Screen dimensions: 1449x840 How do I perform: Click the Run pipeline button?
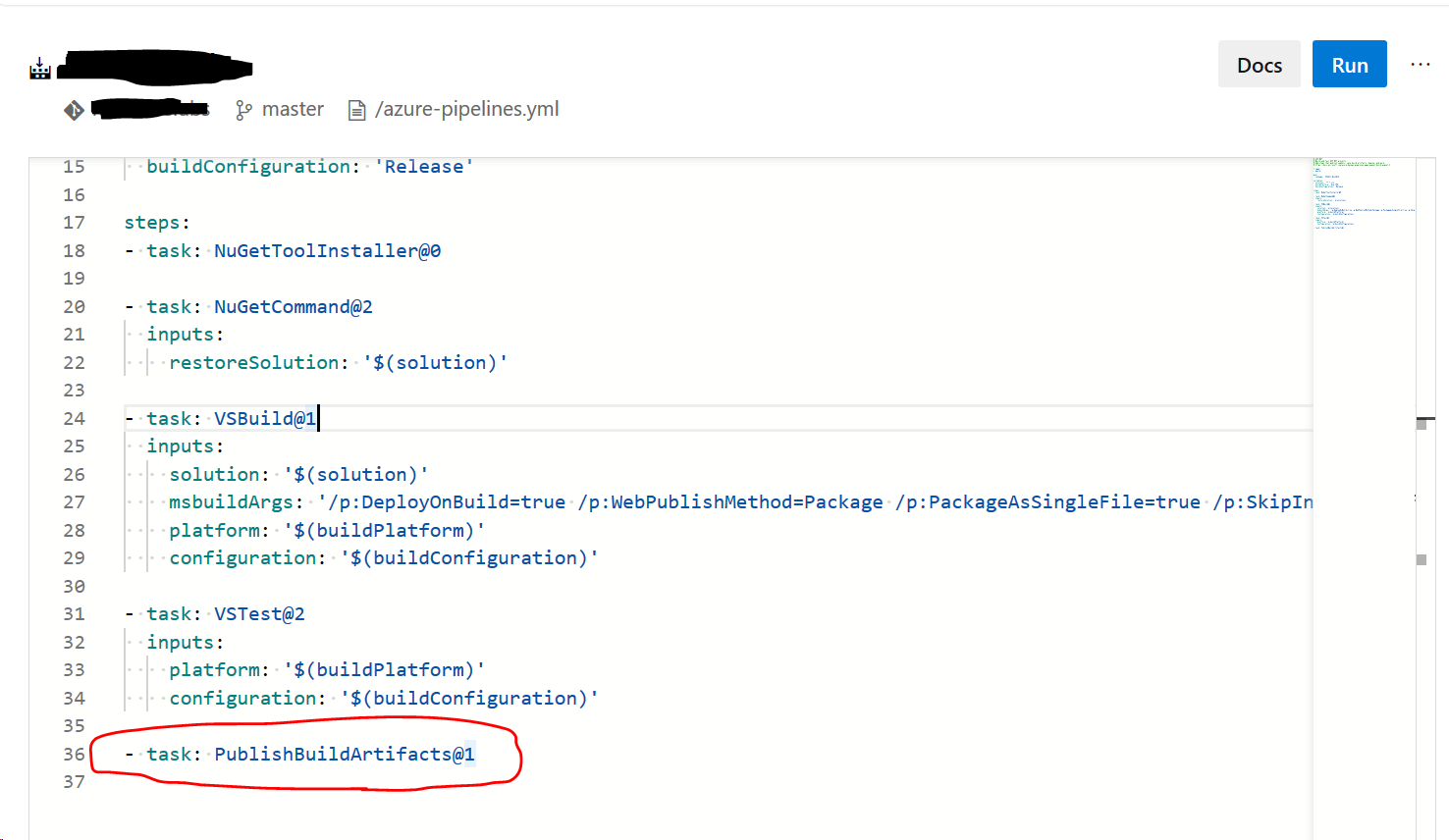[1349, 64]
